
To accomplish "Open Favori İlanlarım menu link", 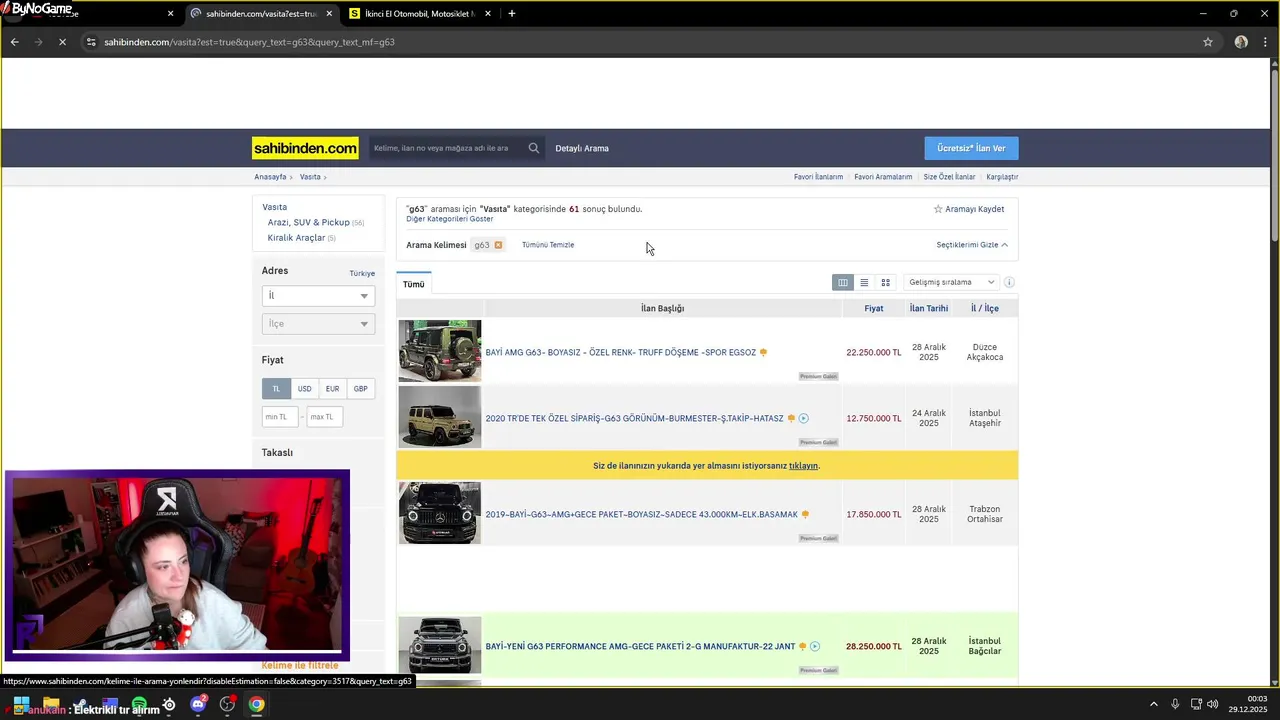I will point(818,177).
